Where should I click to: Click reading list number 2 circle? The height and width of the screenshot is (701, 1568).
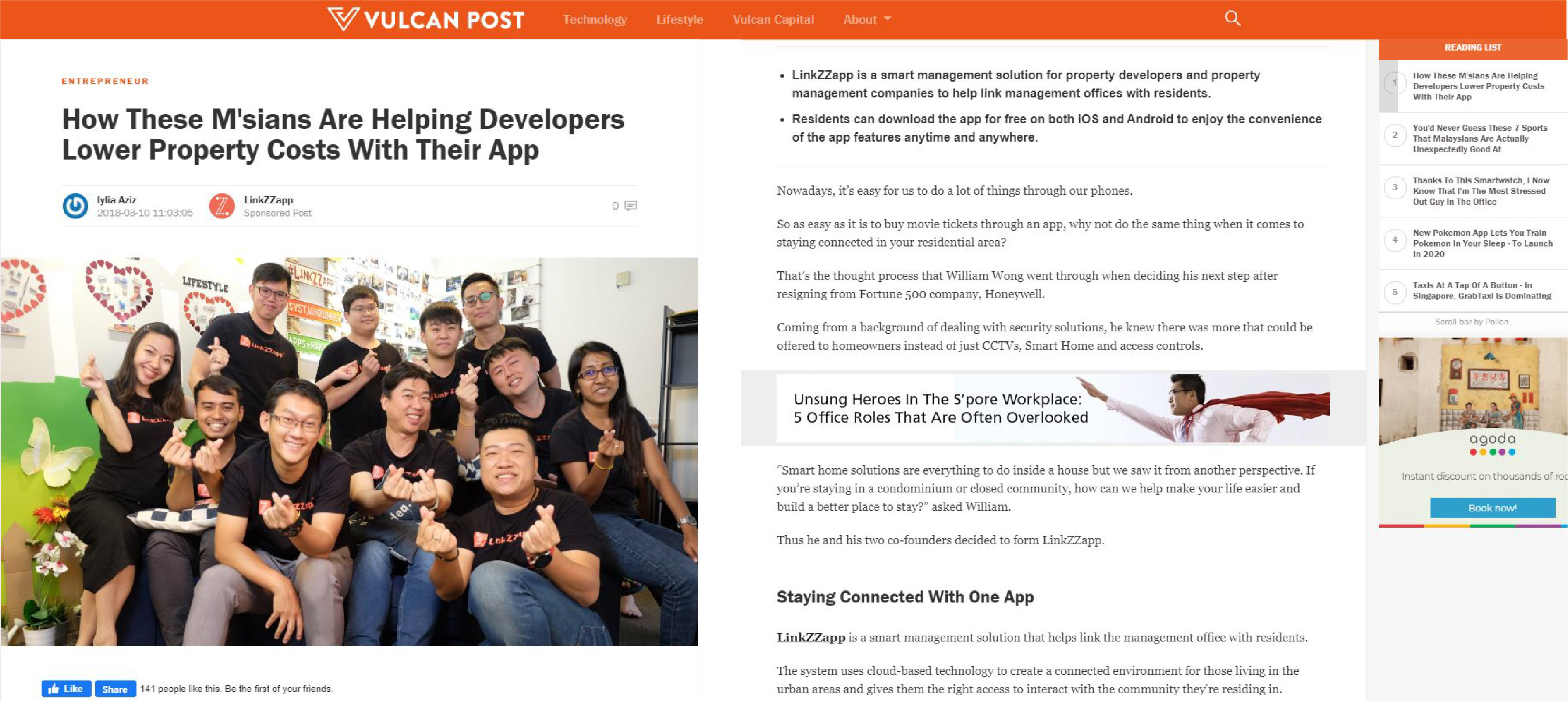click(x=1395, y=135)
